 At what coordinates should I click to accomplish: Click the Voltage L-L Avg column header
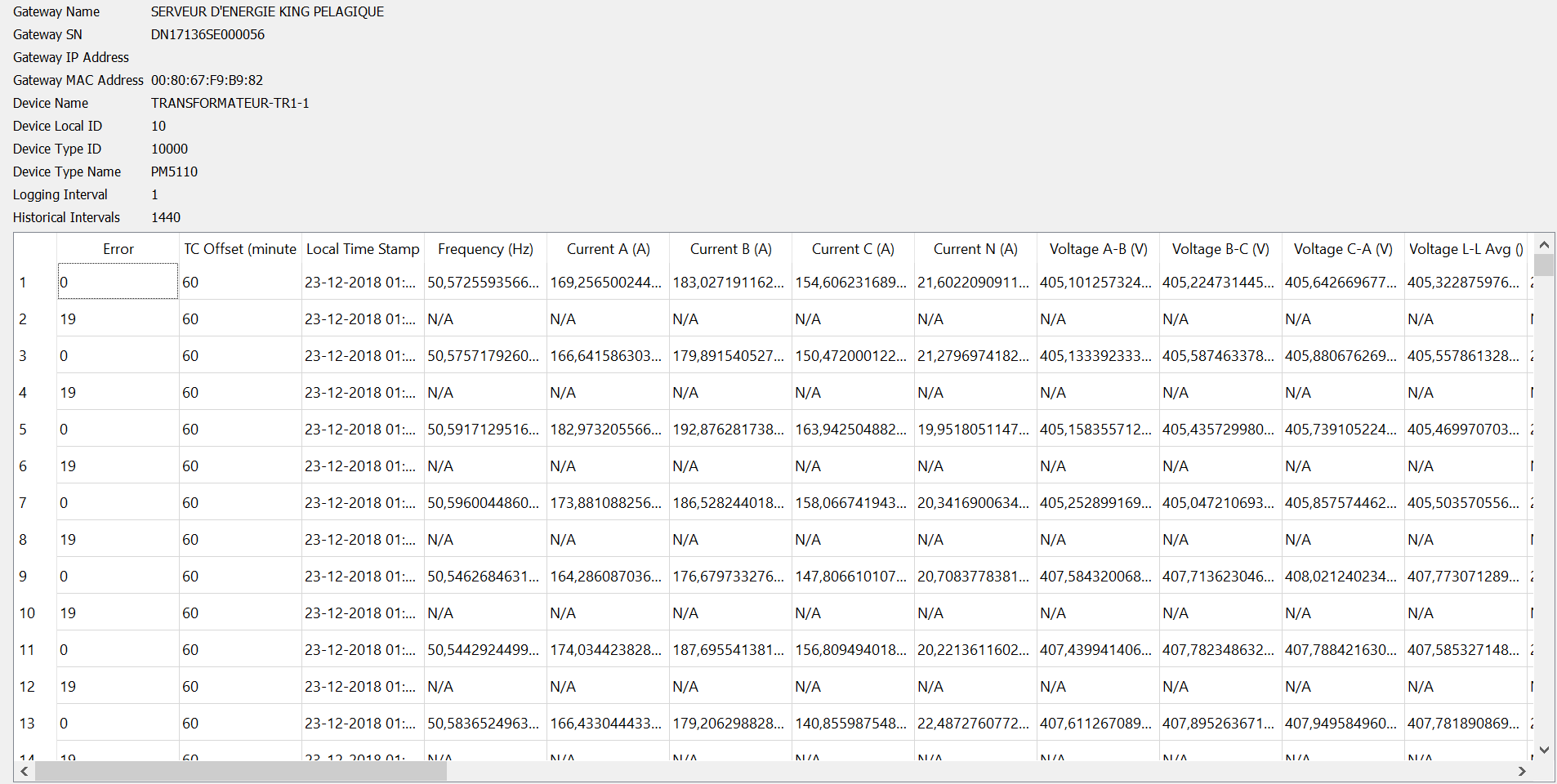pyautogui.click(x=1466, y=249)
